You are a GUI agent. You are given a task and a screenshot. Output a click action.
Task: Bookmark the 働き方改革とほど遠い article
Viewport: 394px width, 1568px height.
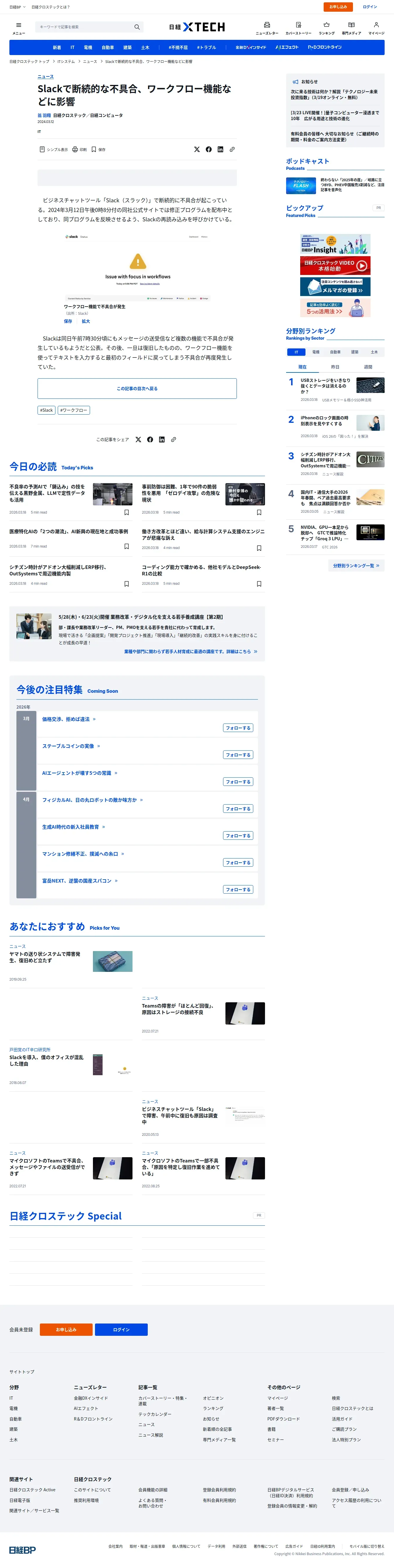pyautogui.click(x=259, y=548)
